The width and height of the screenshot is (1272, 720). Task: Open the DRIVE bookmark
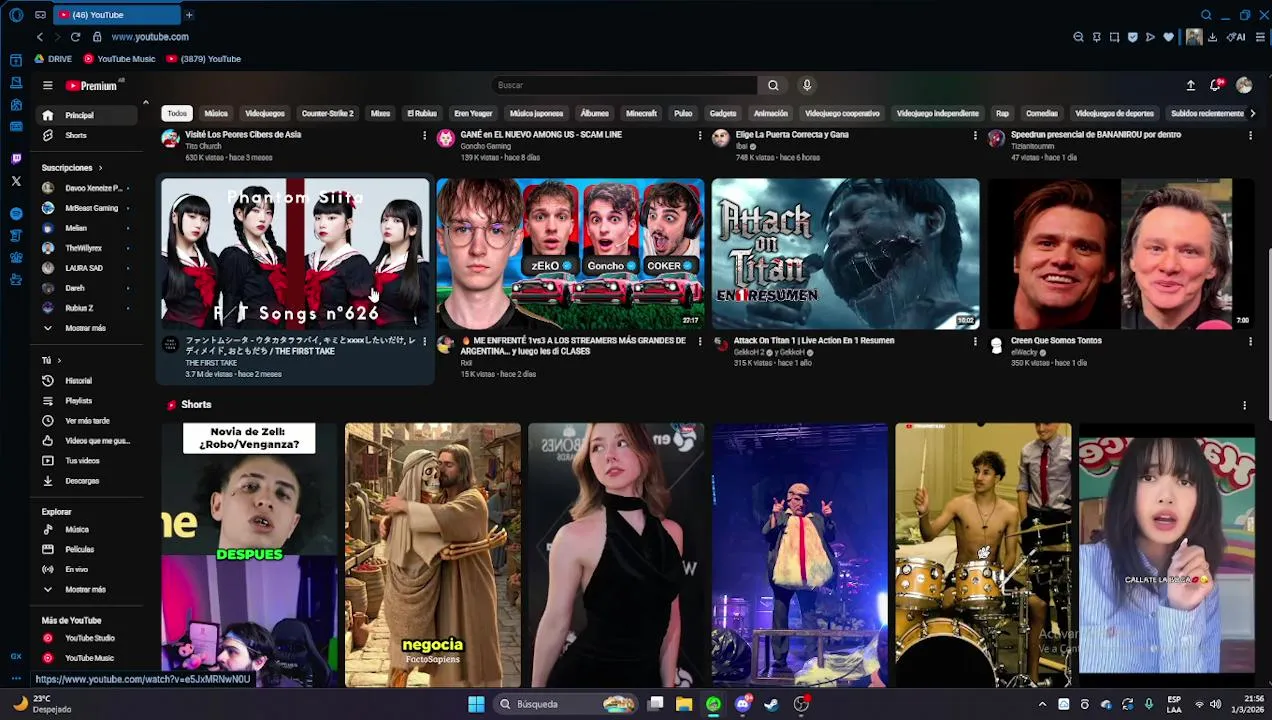pos(53,59)
